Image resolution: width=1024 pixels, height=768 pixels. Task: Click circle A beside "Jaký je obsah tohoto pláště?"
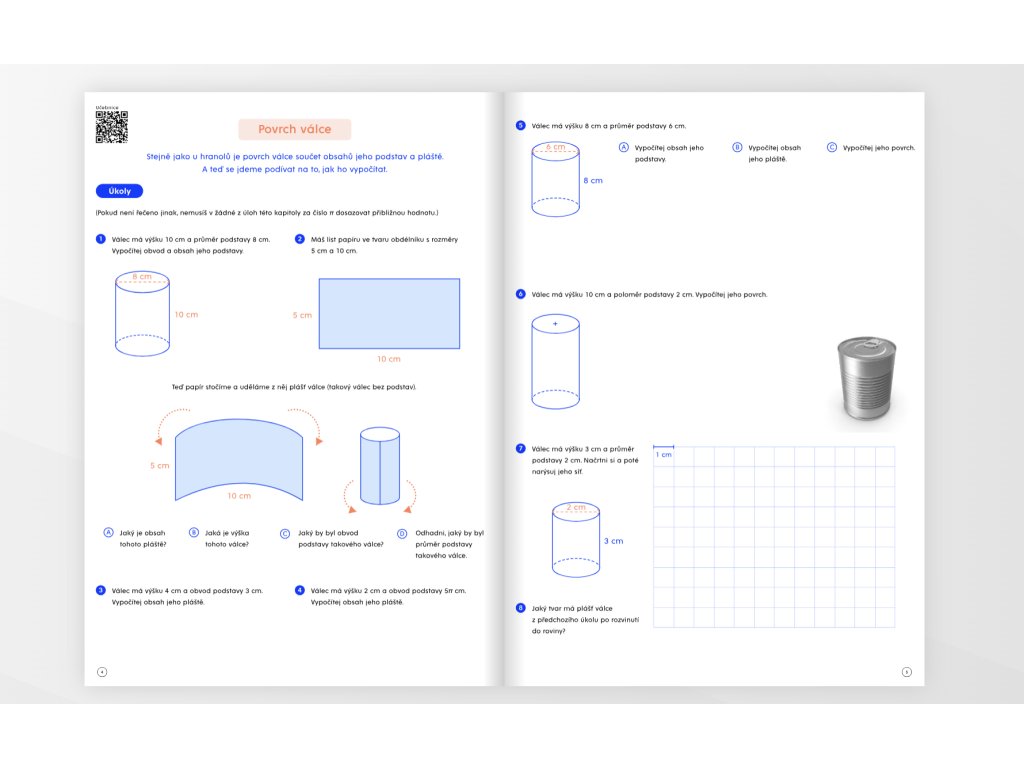tap(108, 533)
